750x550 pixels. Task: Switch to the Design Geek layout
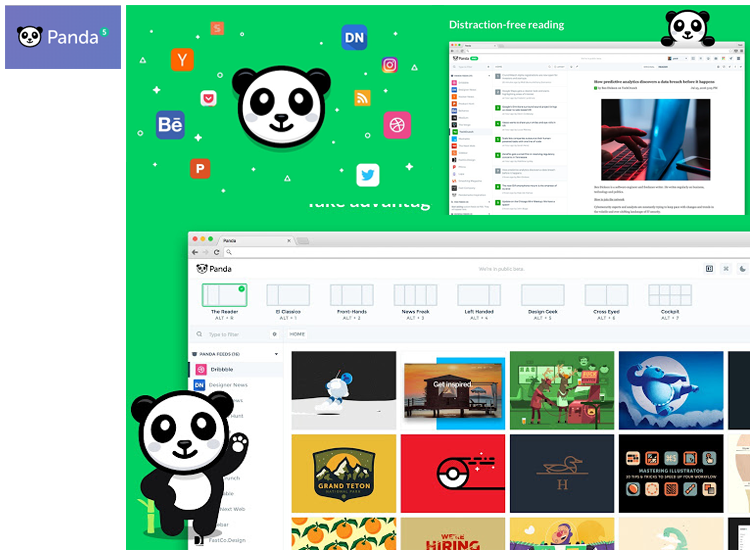coord(542,301)
